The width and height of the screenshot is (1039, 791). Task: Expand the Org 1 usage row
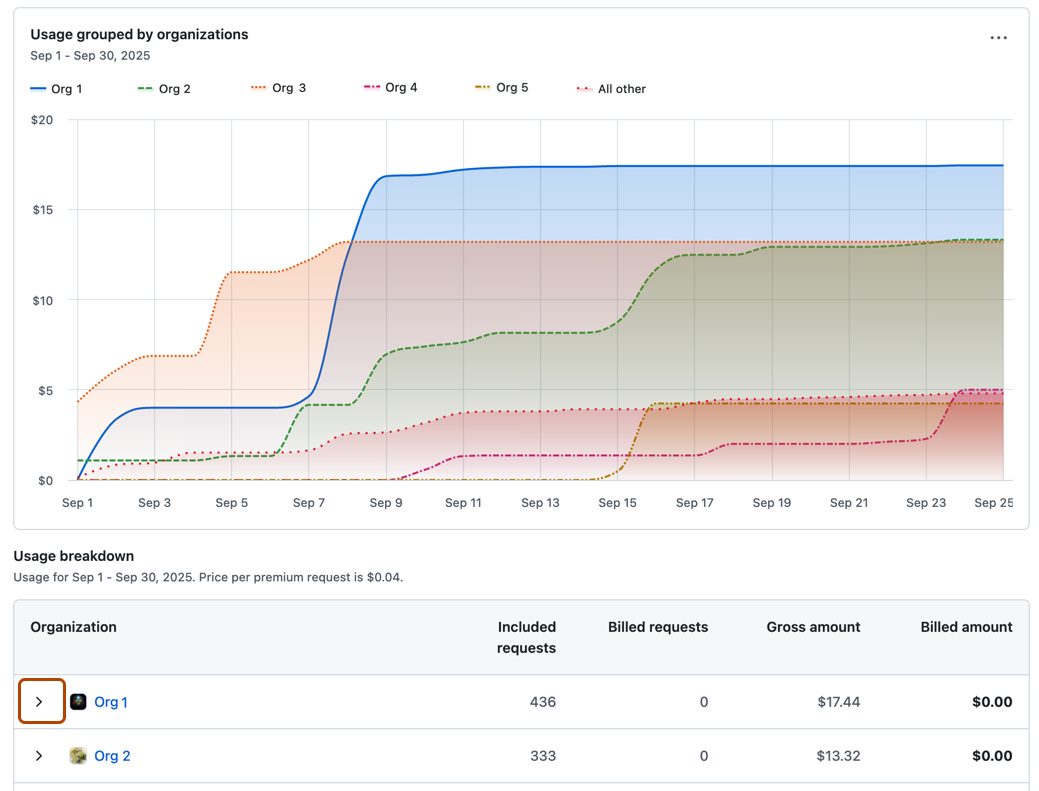tap(41, 701)
